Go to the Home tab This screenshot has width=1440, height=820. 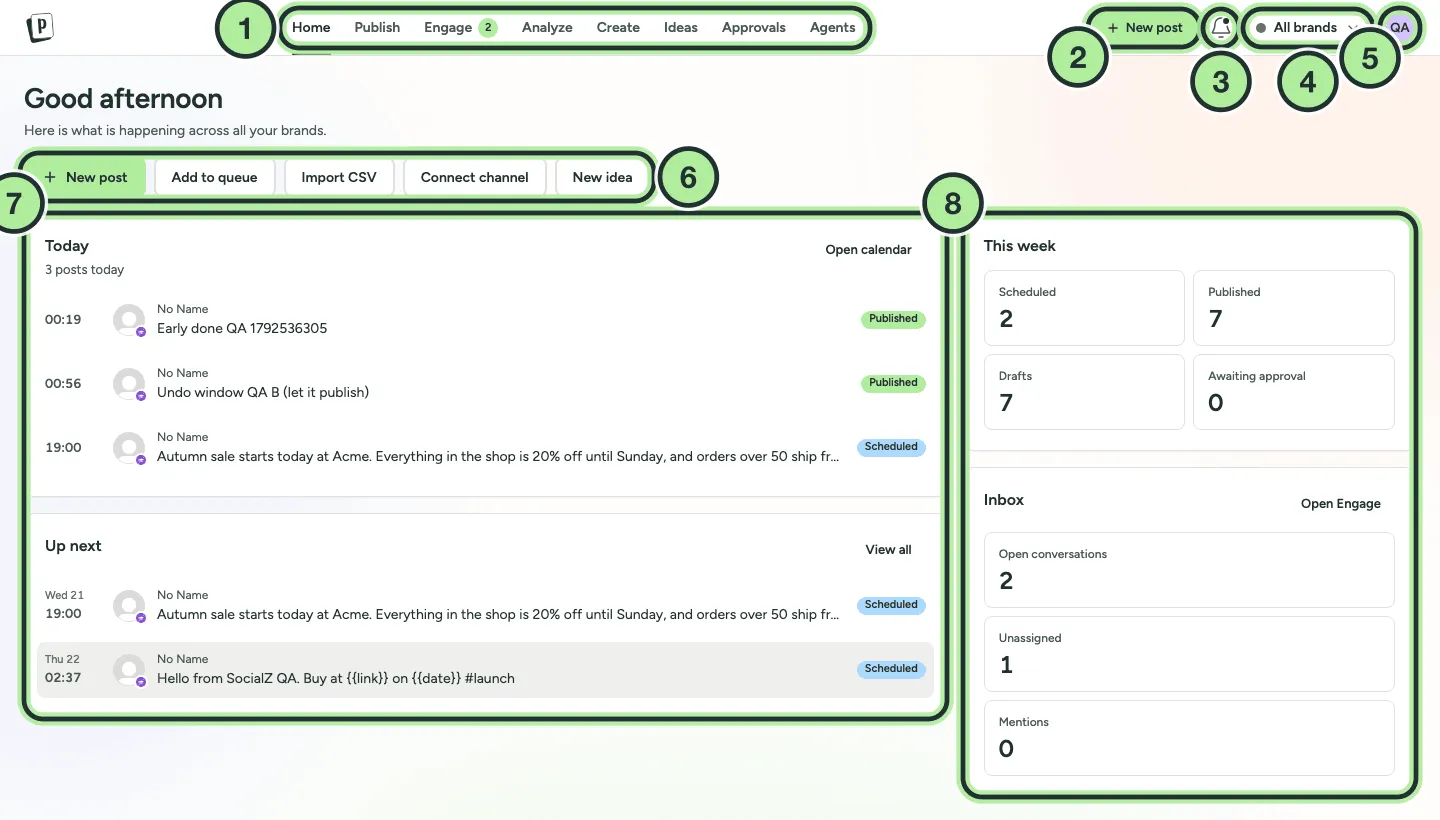tap(311, 28)
